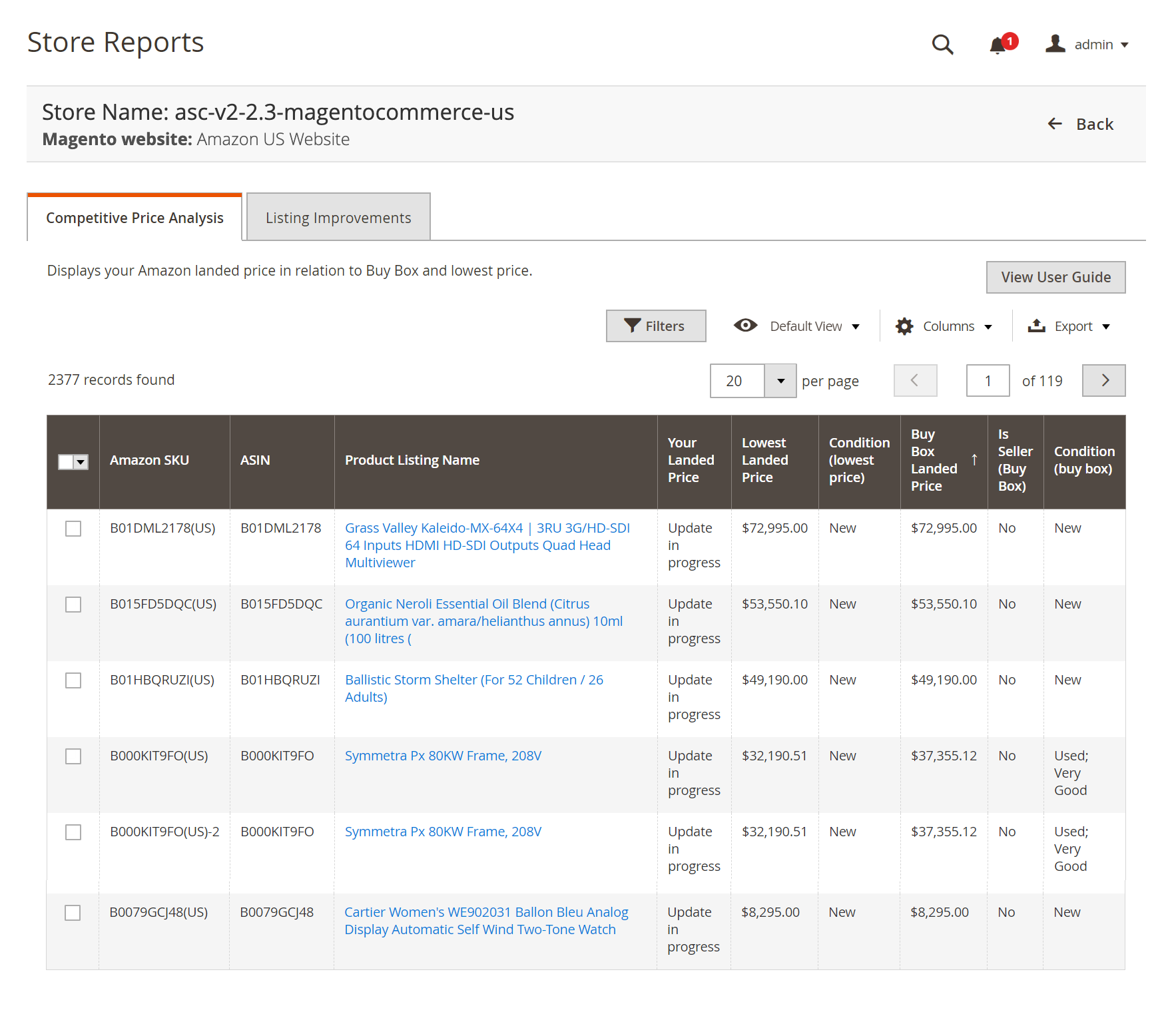
Task: Switch to the Listing Improvements tab
Action: 338,217
